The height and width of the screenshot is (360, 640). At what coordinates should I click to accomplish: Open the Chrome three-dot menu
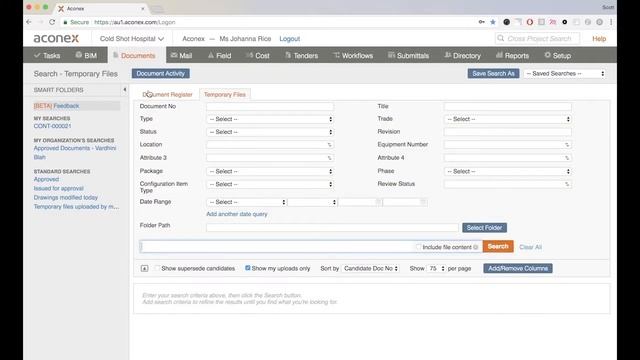click(x=611, y=22)
